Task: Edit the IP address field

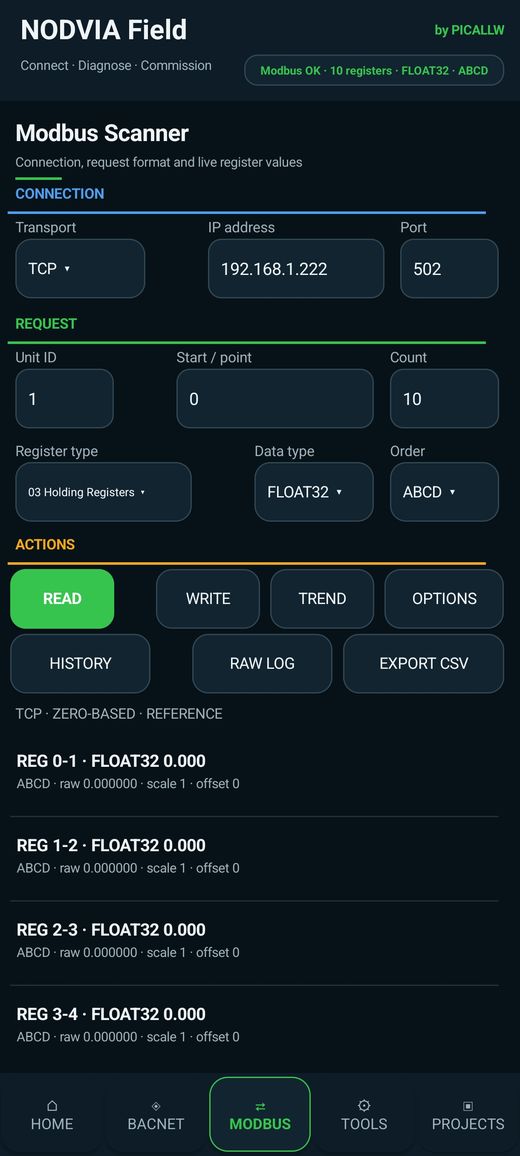Action: tap(296, 268)
